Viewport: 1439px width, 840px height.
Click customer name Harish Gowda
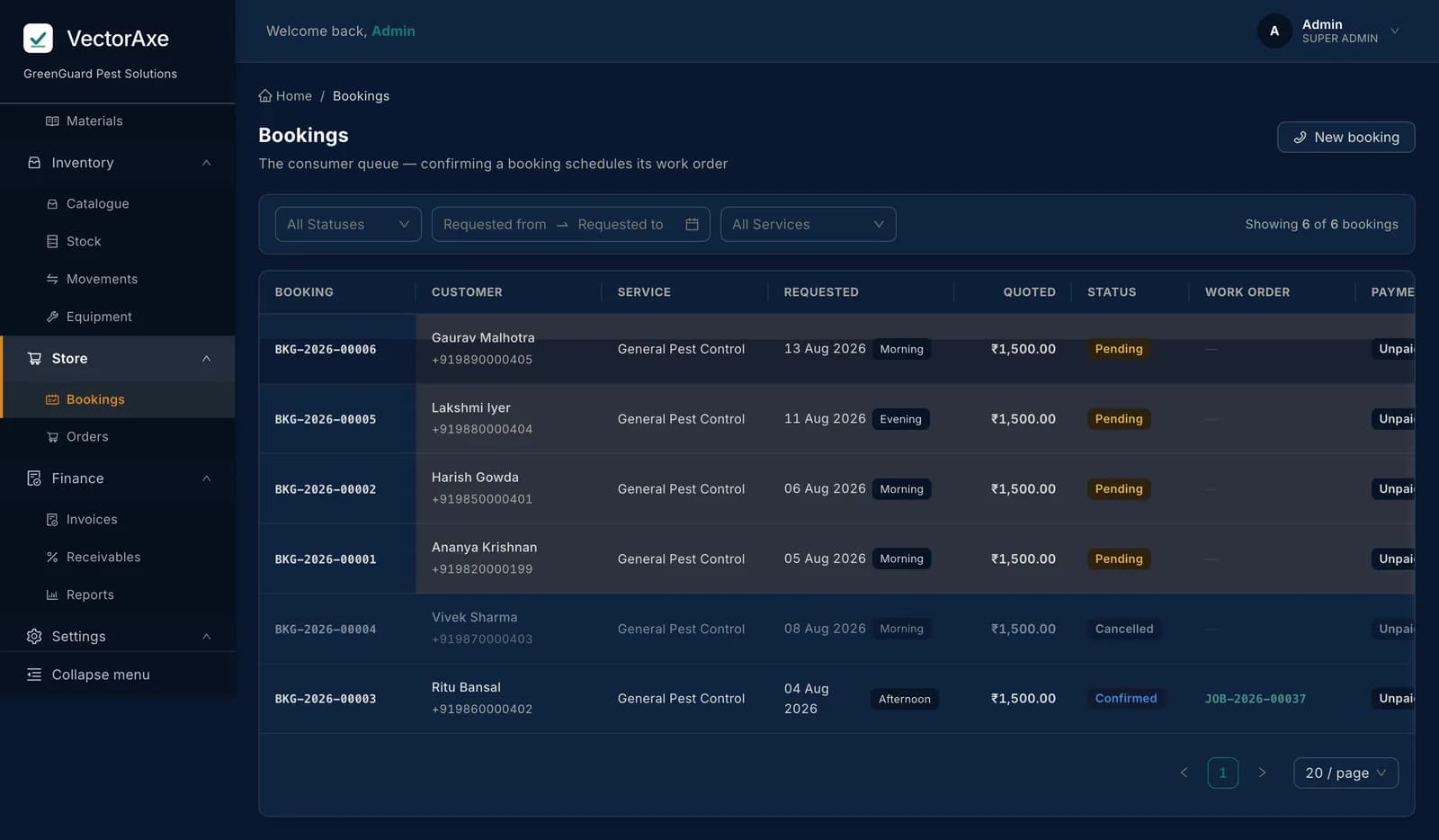coord(475,478)
